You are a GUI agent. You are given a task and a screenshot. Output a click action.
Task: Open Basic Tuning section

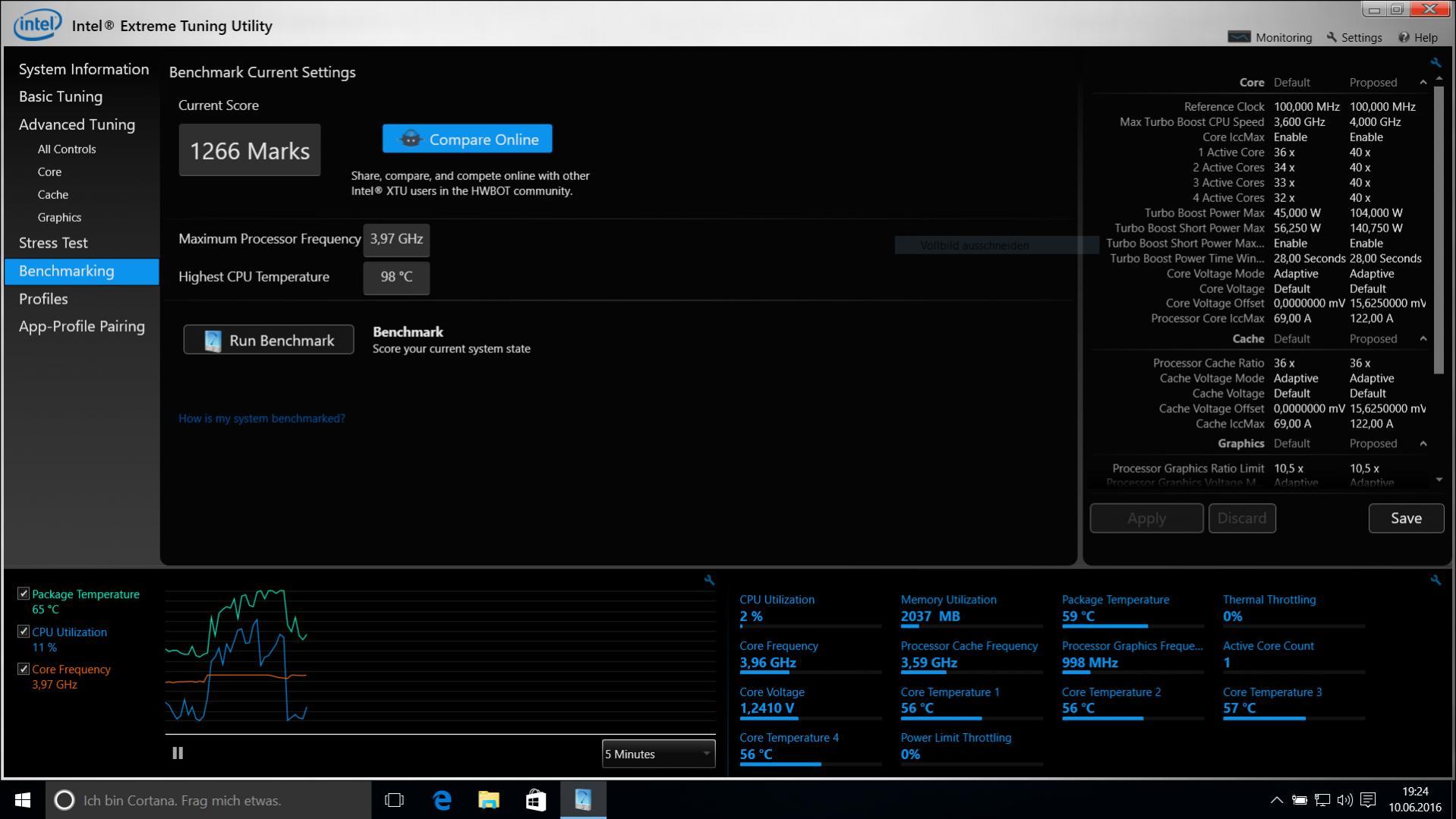[x=61, y=96]
